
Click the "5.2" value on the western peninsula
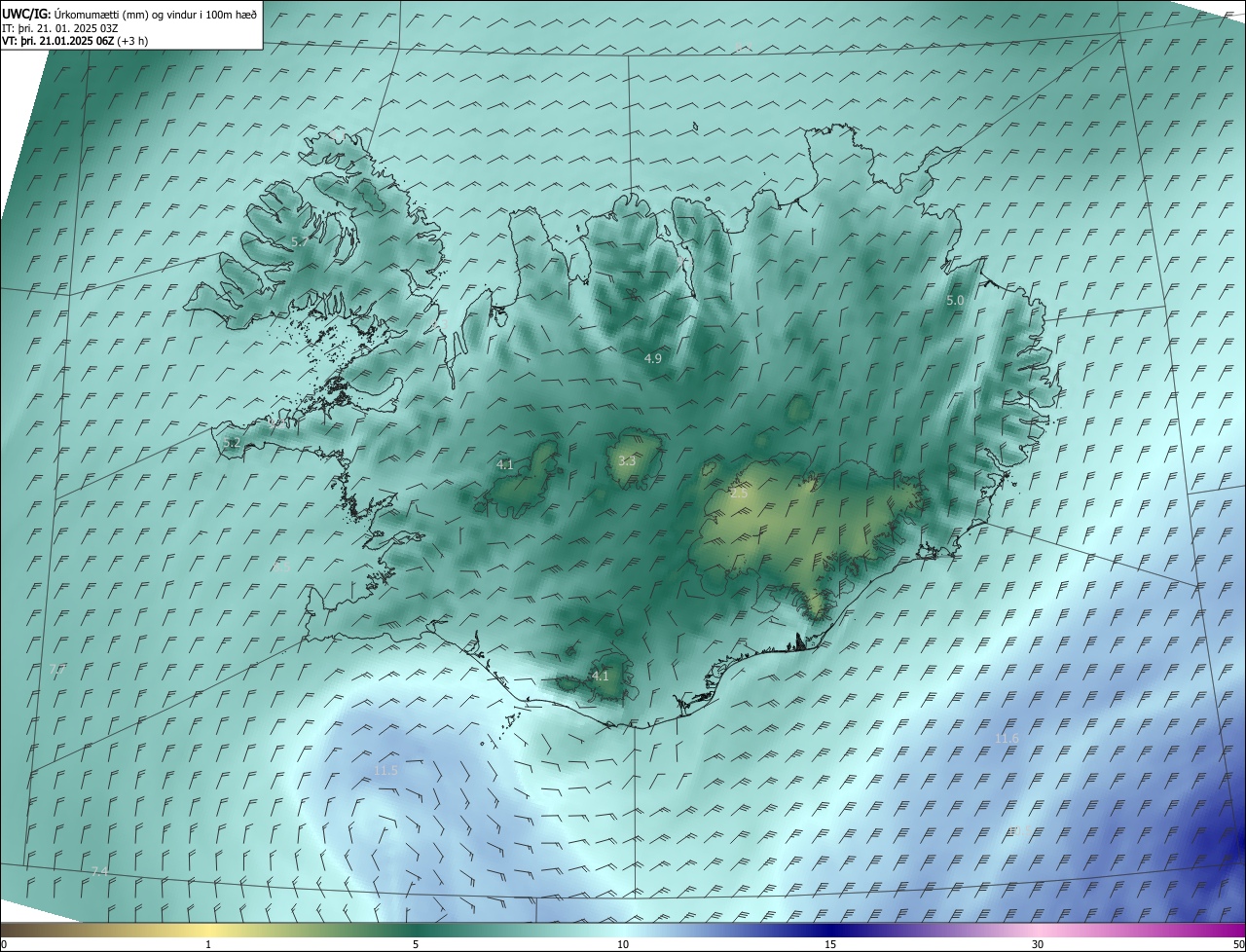(x=232, y=443)
